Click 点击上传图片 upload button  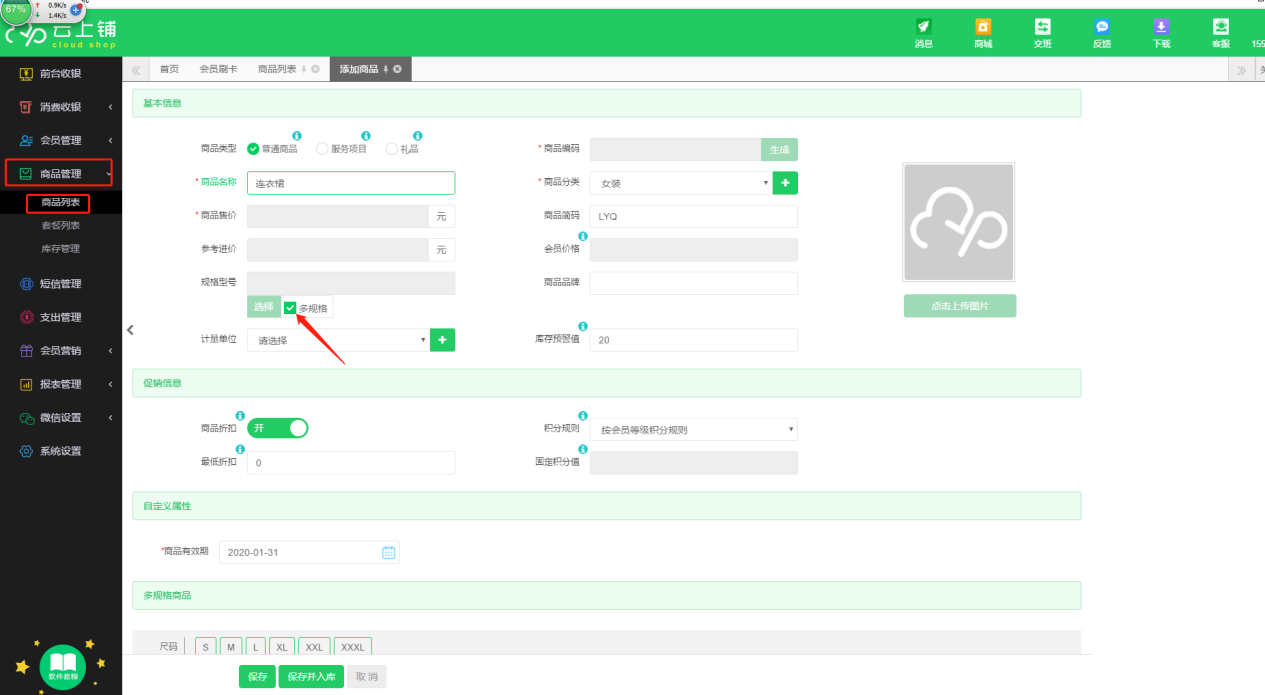coord(960,306)
